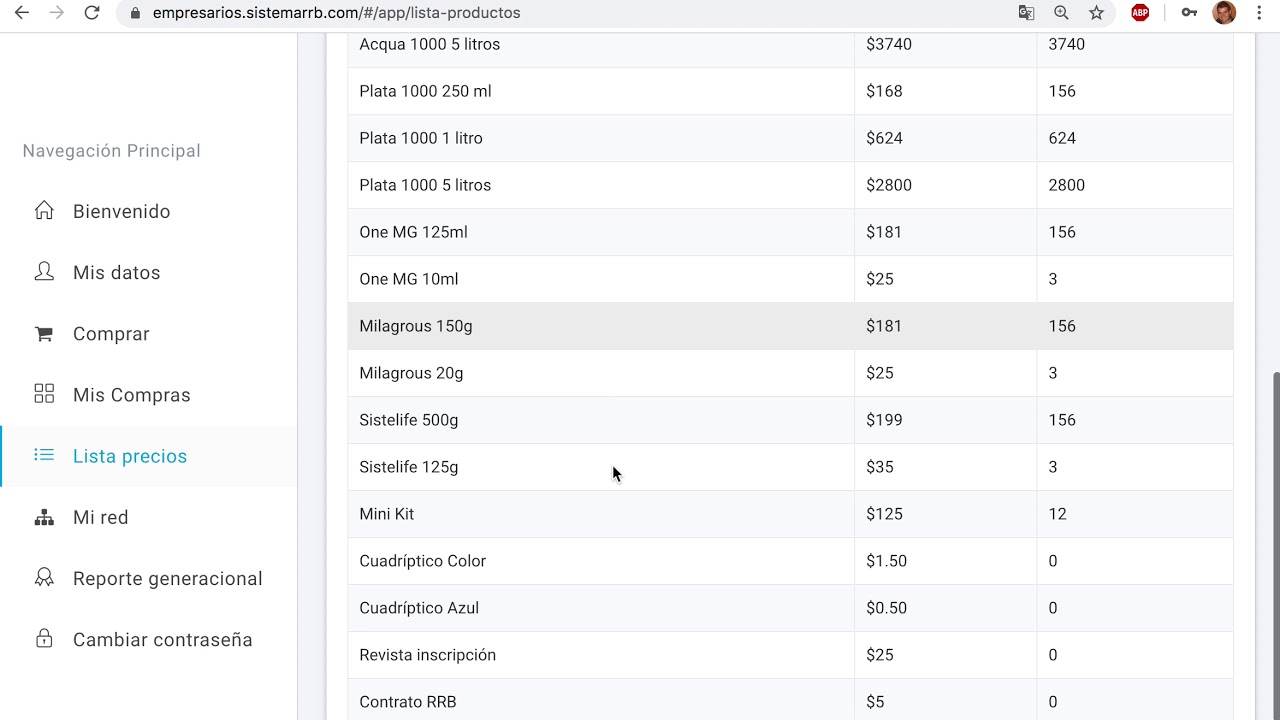Reload the page

(92, 13)
